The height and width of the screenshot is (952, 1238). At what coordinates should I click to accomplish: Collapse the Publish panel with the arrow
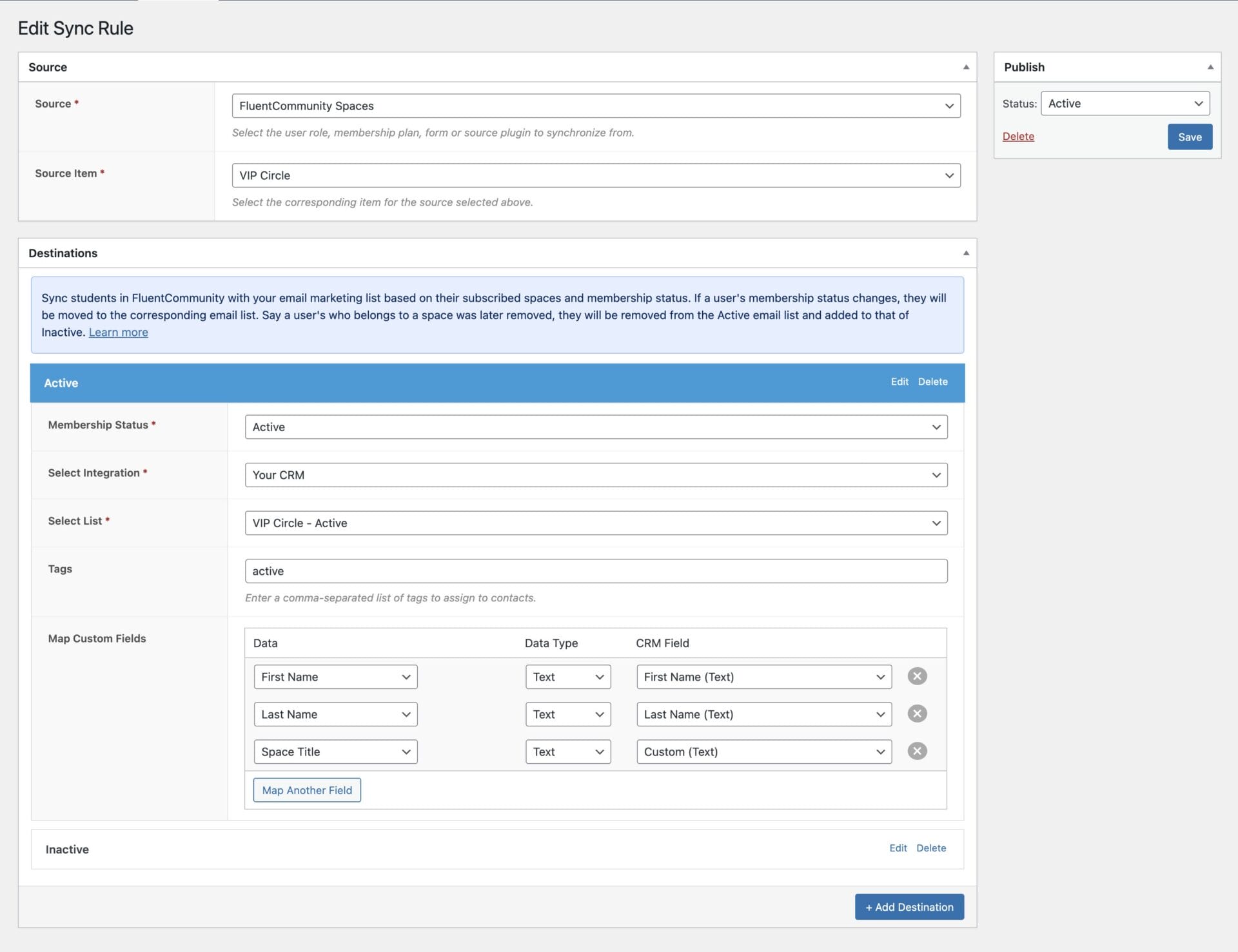(x=1210, y=67)
